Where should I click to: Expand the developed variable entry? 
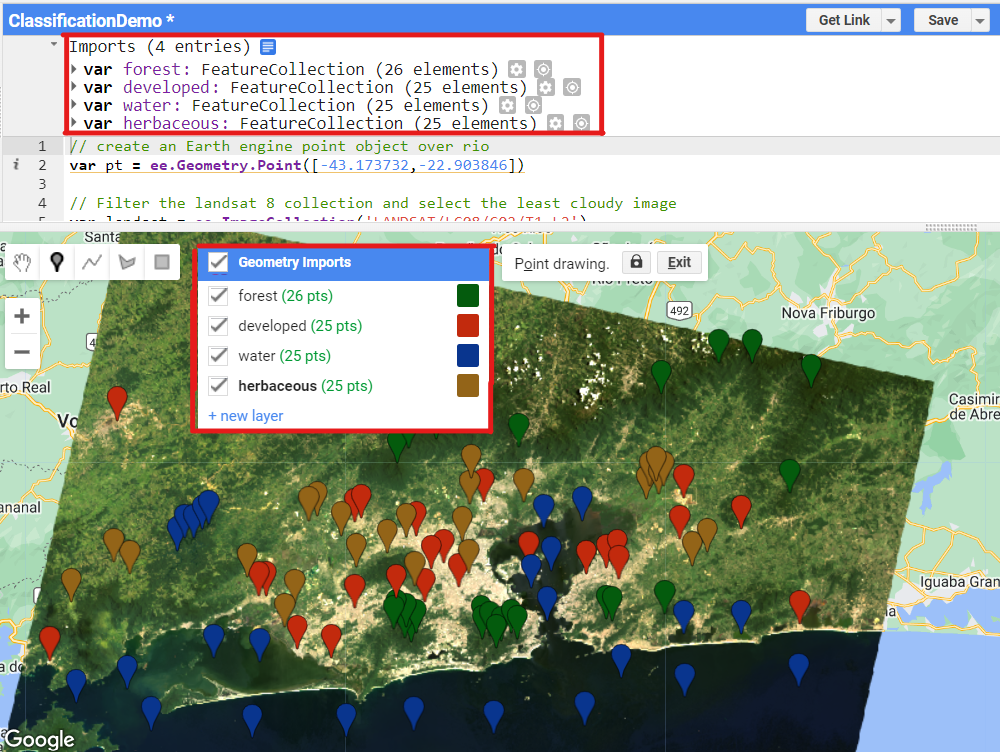point(74,86)
